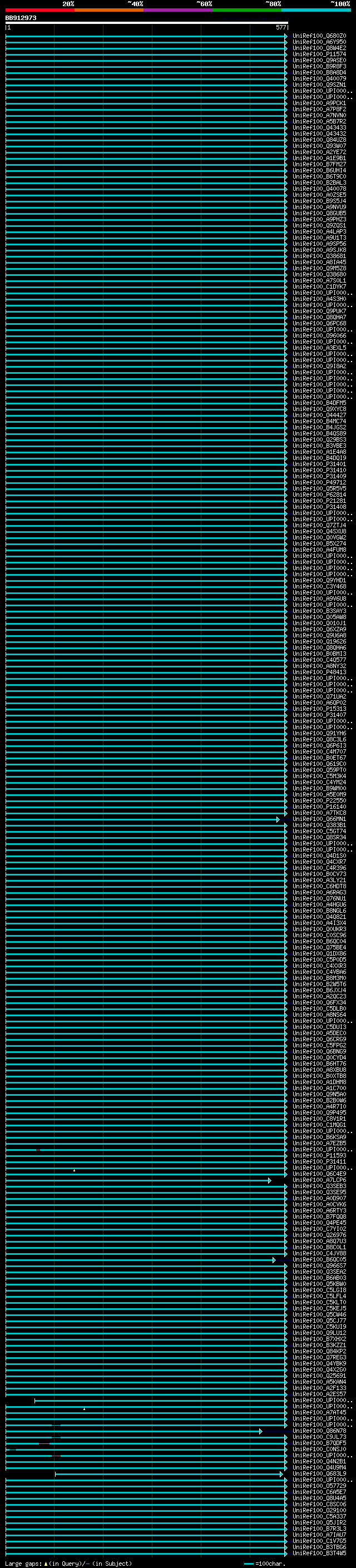Viewport: 356px width, 1568px height.
Task: Select hit label UniRef100_C4VBA6
Action: [319, 972]
